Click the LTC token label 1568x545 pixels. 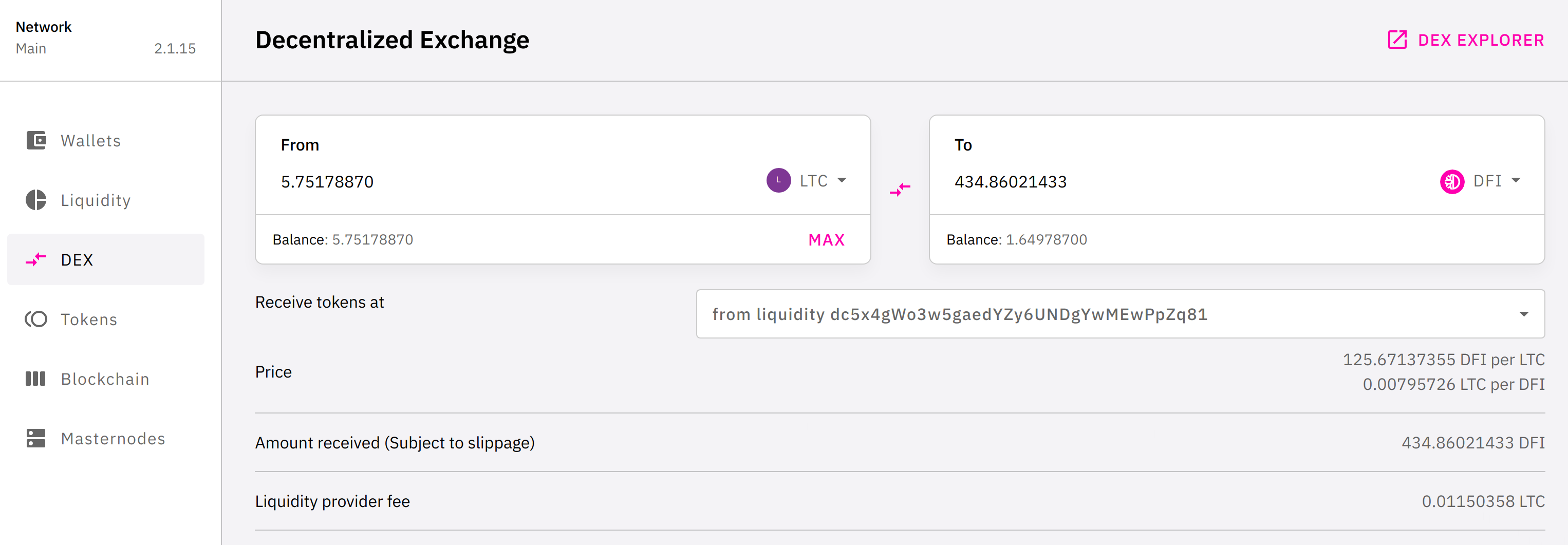pos(813,181)
